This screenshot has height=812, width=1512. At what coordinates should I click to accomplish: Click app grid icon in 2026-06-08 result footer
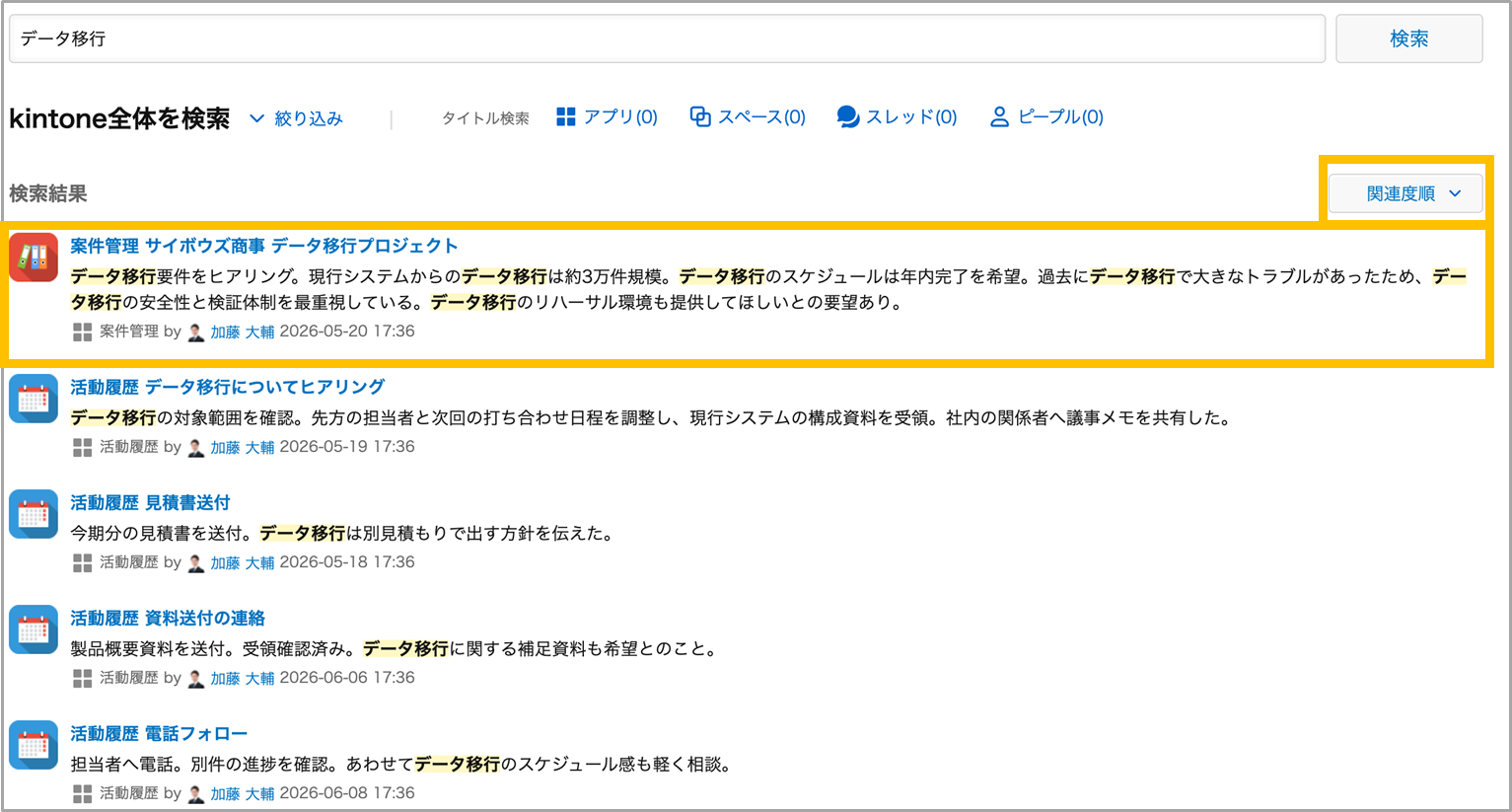coord(83,794)
